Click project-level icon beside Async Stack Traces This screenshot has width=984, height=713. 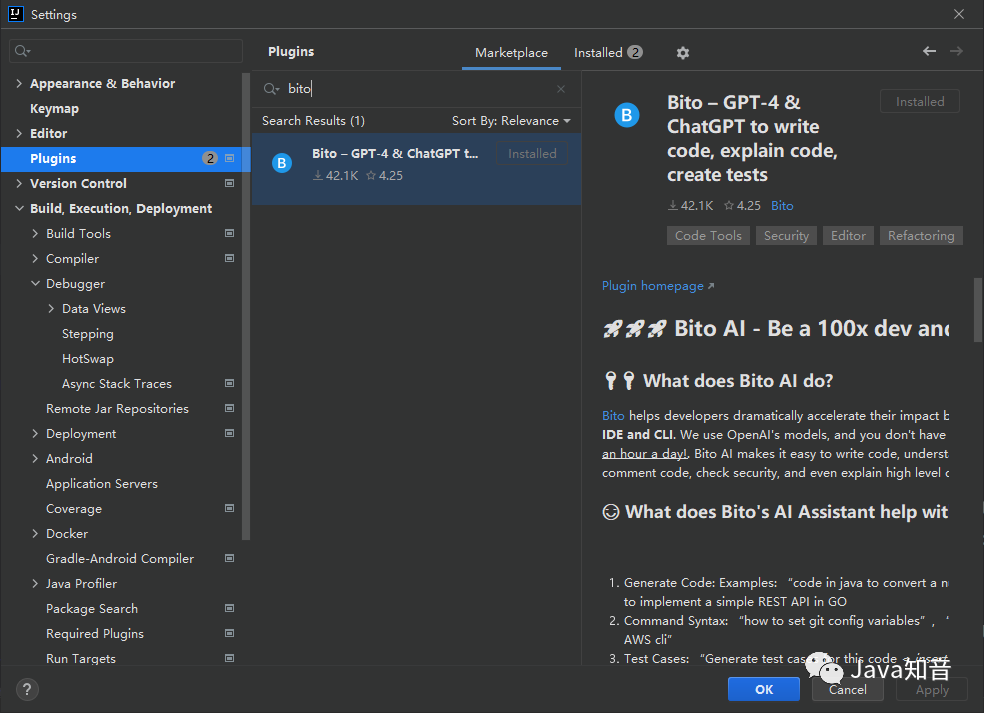pyautogui.click(x=230, y=383)
